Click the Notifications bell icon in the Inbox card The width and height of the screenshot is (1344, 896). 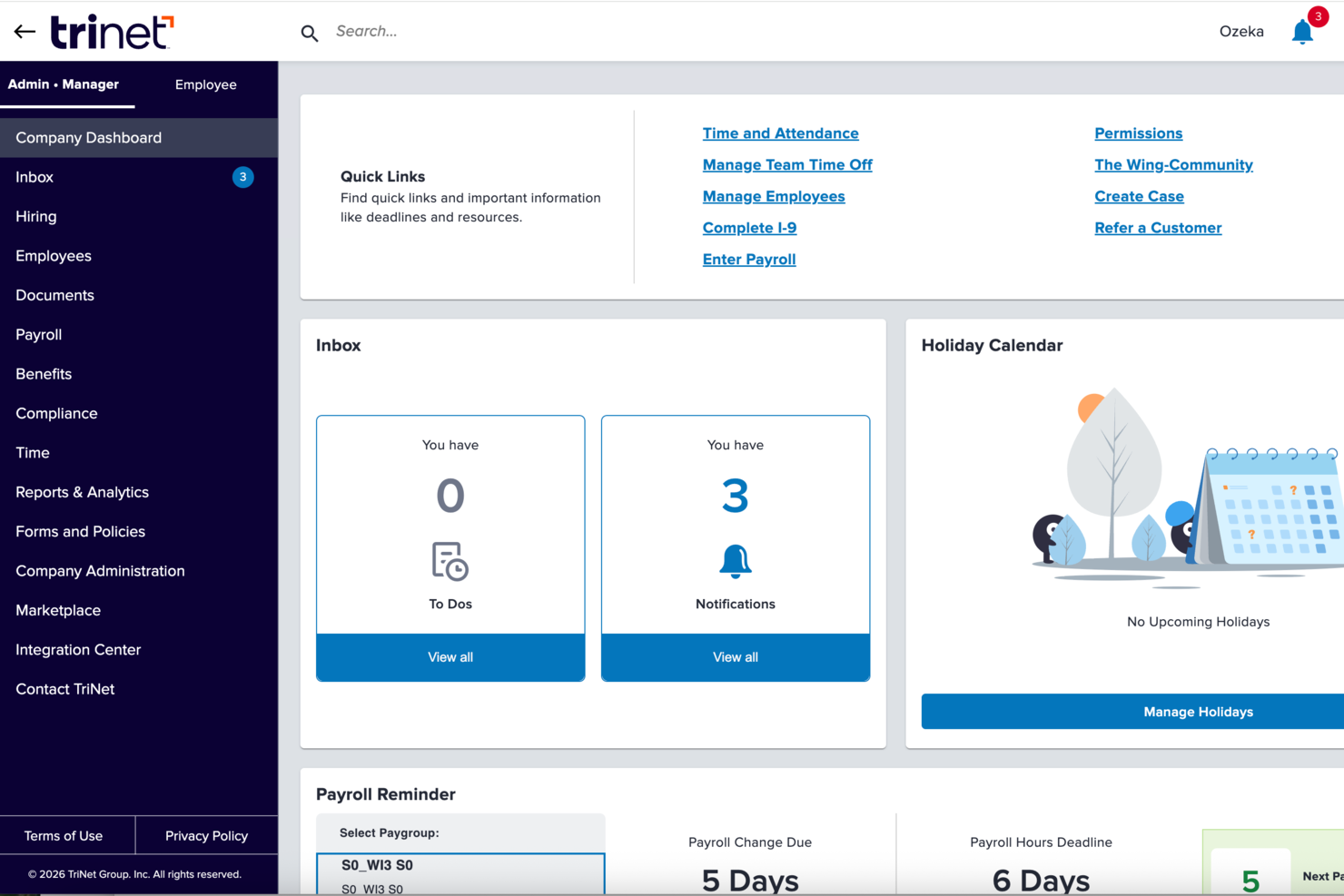735,563
